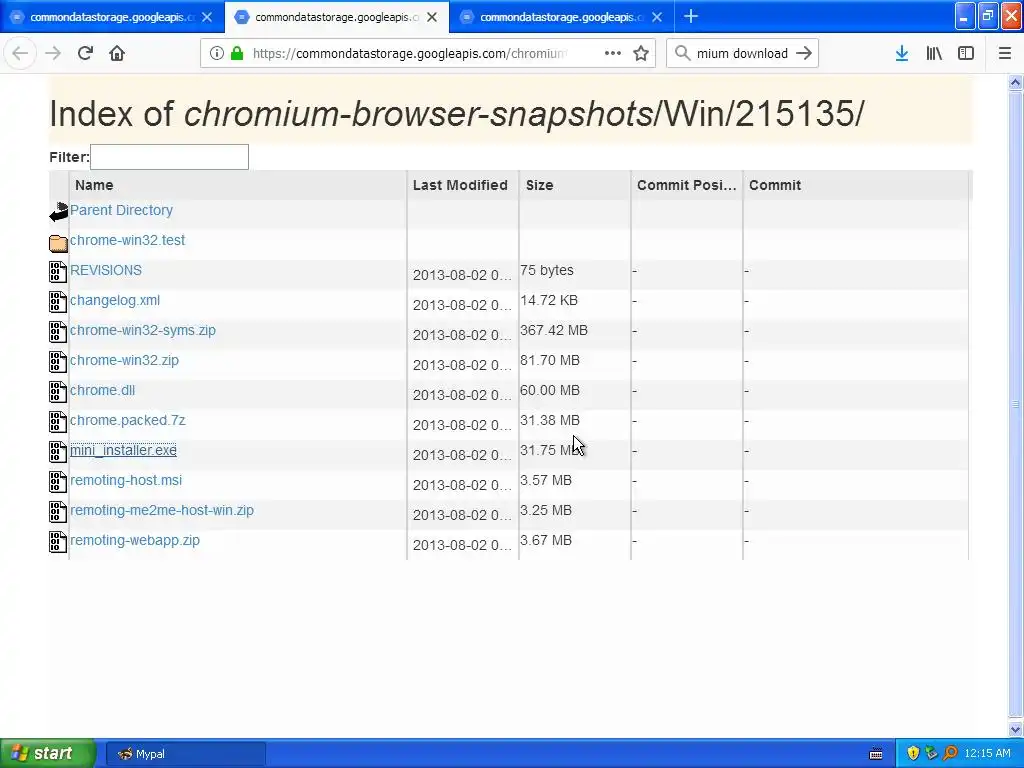The width and height of the screenshot is (1024, 768).
Task: Submit search with the arrow button
Action: point(804,53)
